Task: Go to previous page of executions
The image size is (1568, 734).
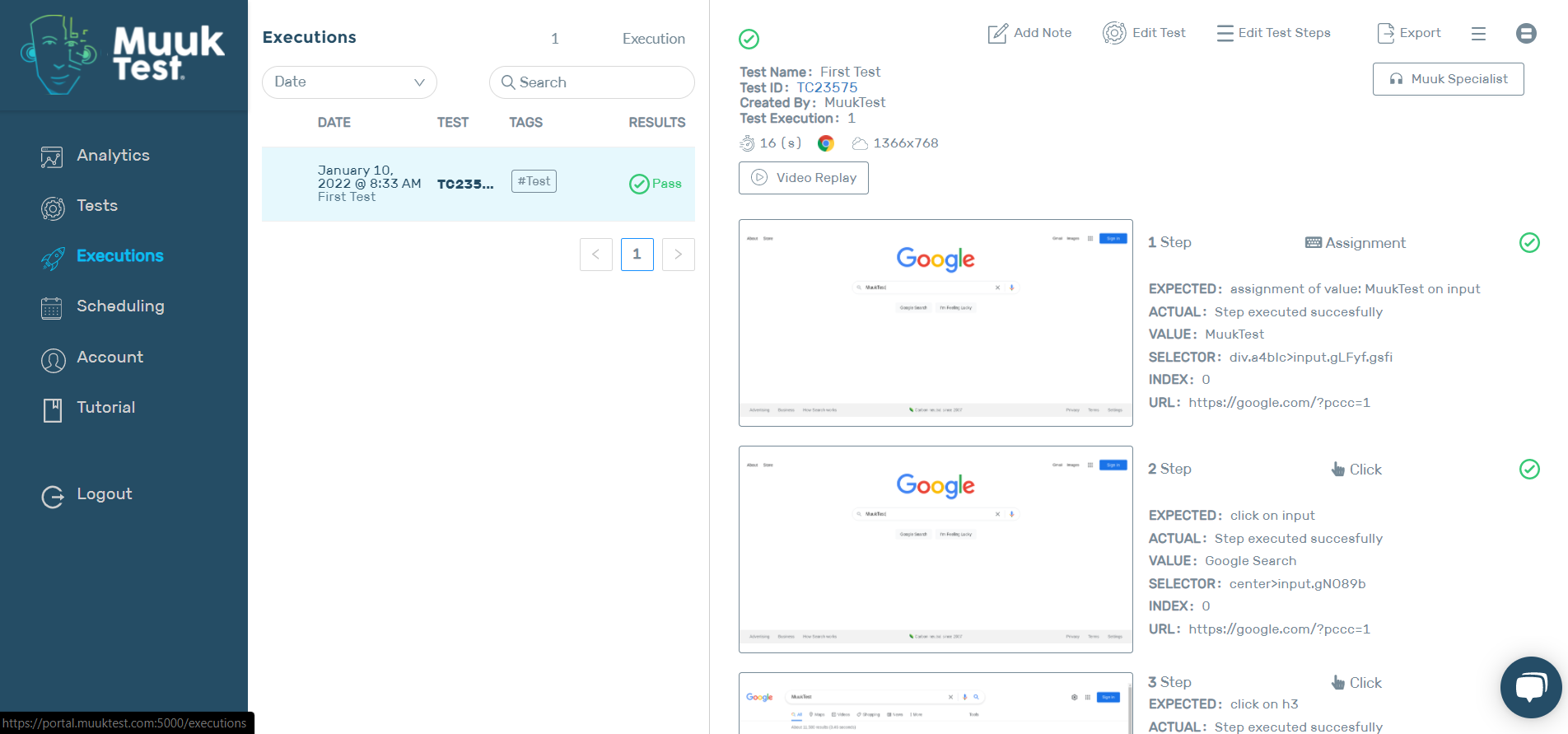Action: click(595, 255)
